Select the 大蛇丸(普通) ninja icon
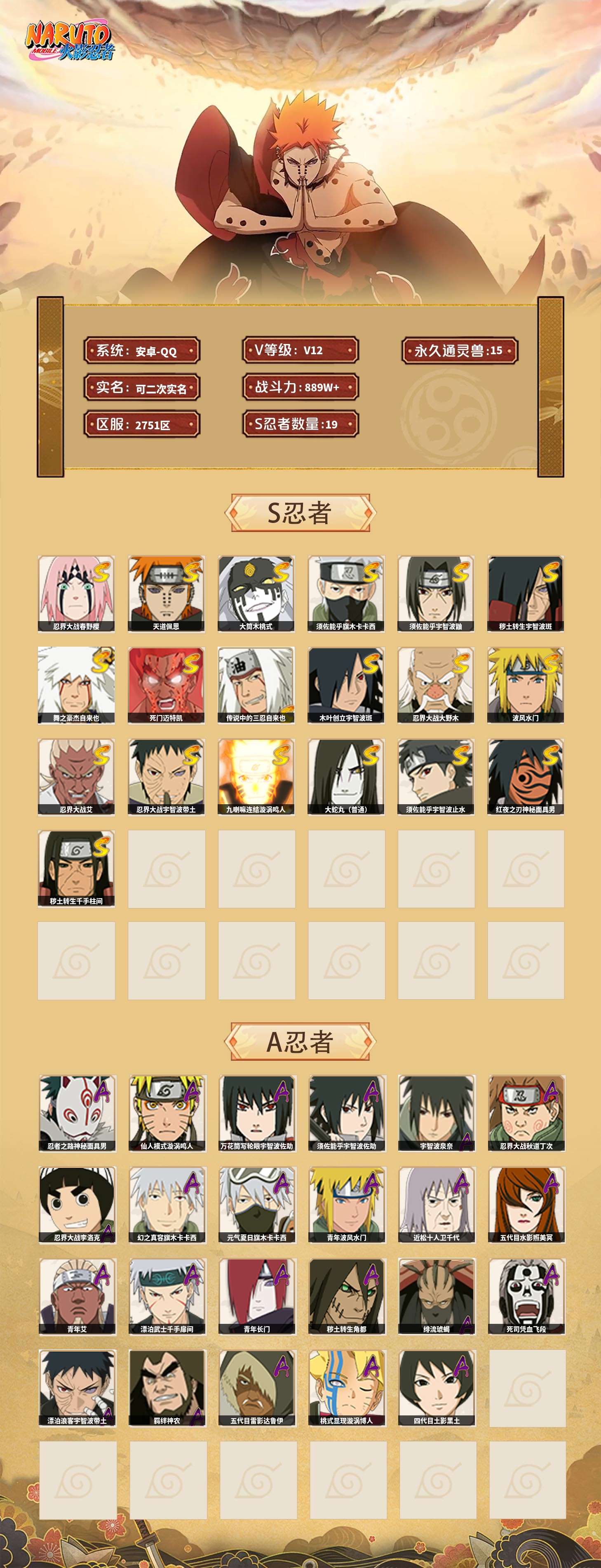Screen dimensions: 601x1568 [346, 777]
